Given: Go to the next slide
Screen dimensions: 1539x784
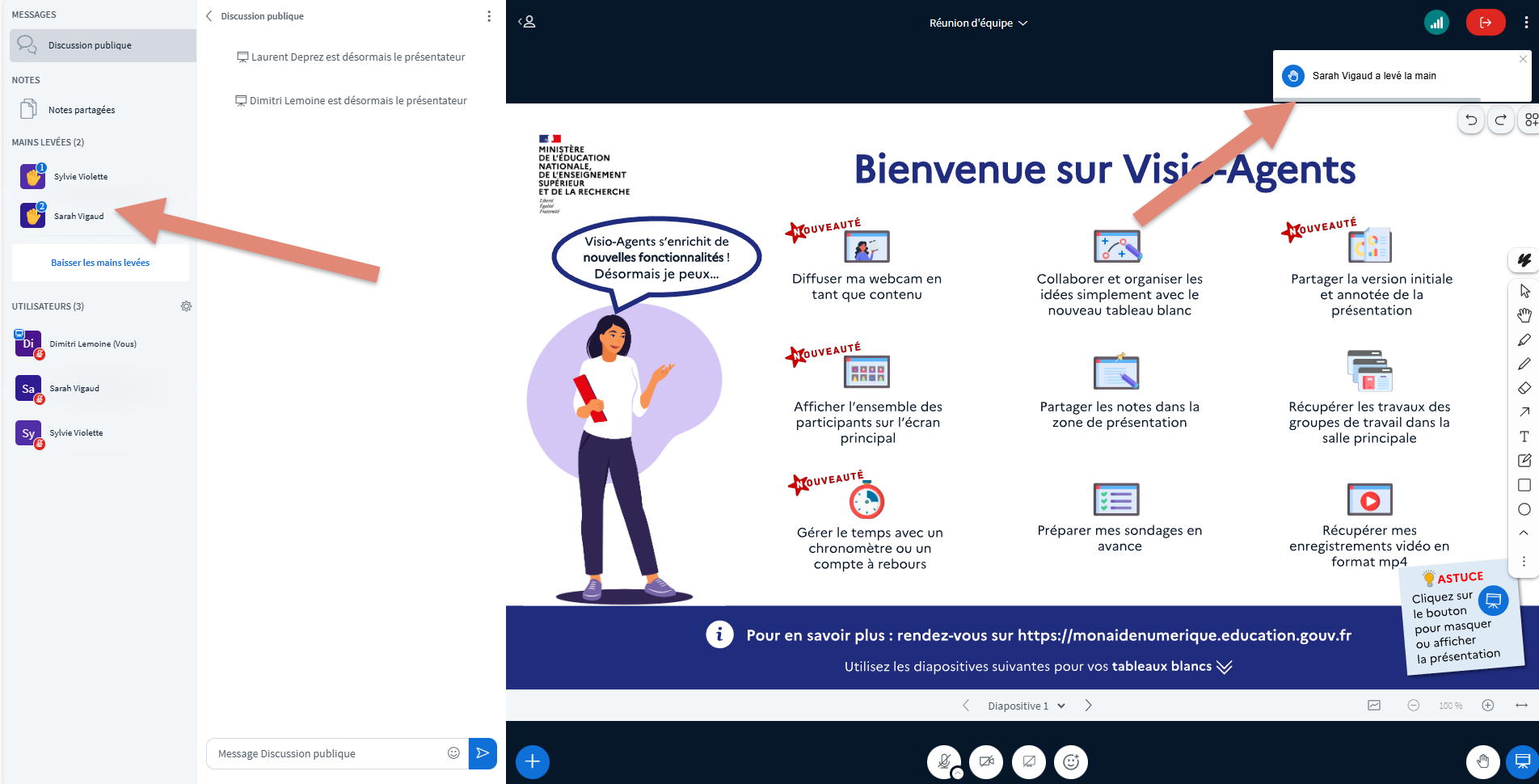Looking at the screenshot, I should pyautogui.click(x=1088, y=706).
